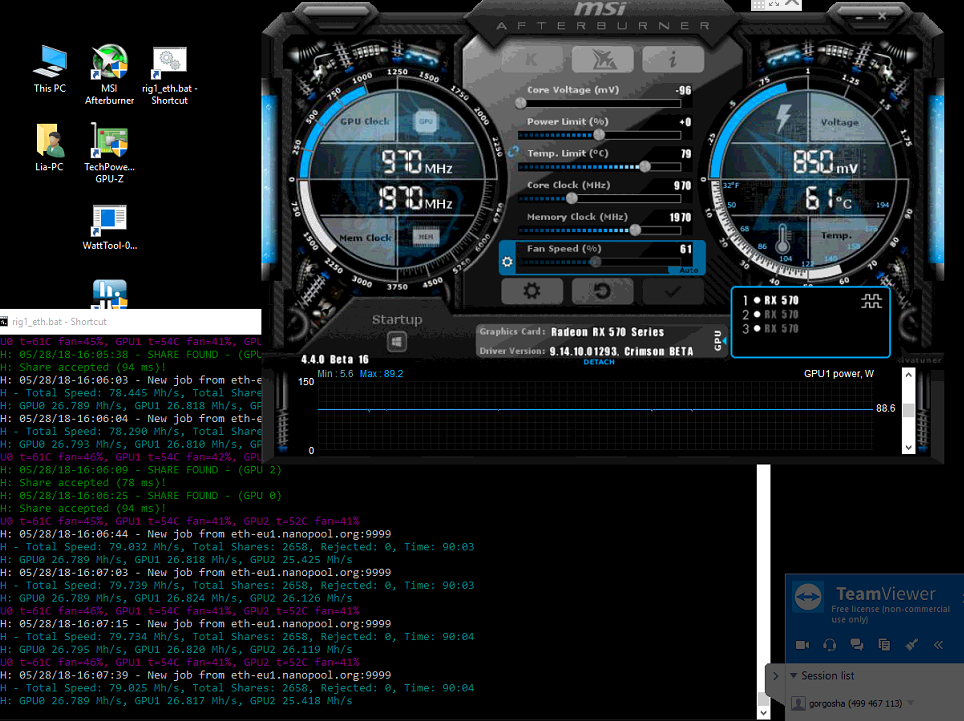Click TeamViewer headset audio icon
Image resolution: width=964 pixels, height=721 pixels.
829,645
